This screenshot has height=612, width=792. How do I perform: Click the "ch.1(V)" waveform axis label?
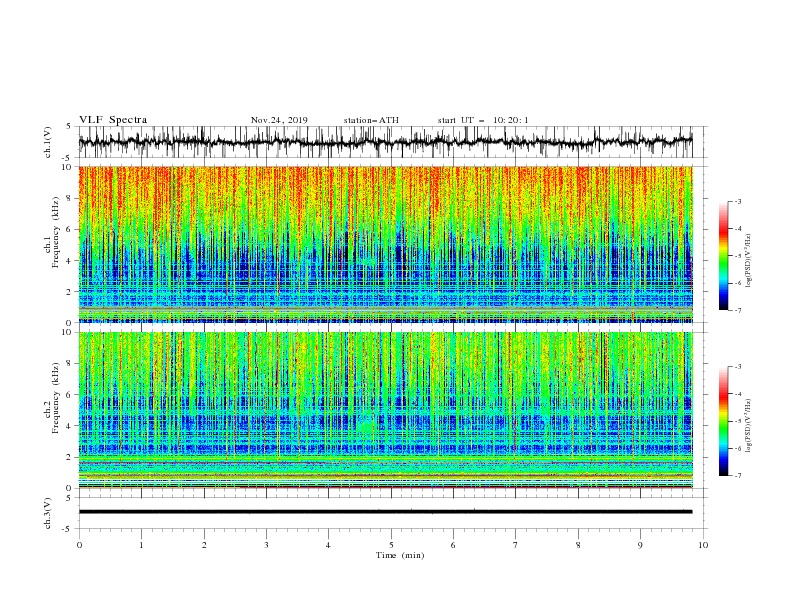pos(48,142)
